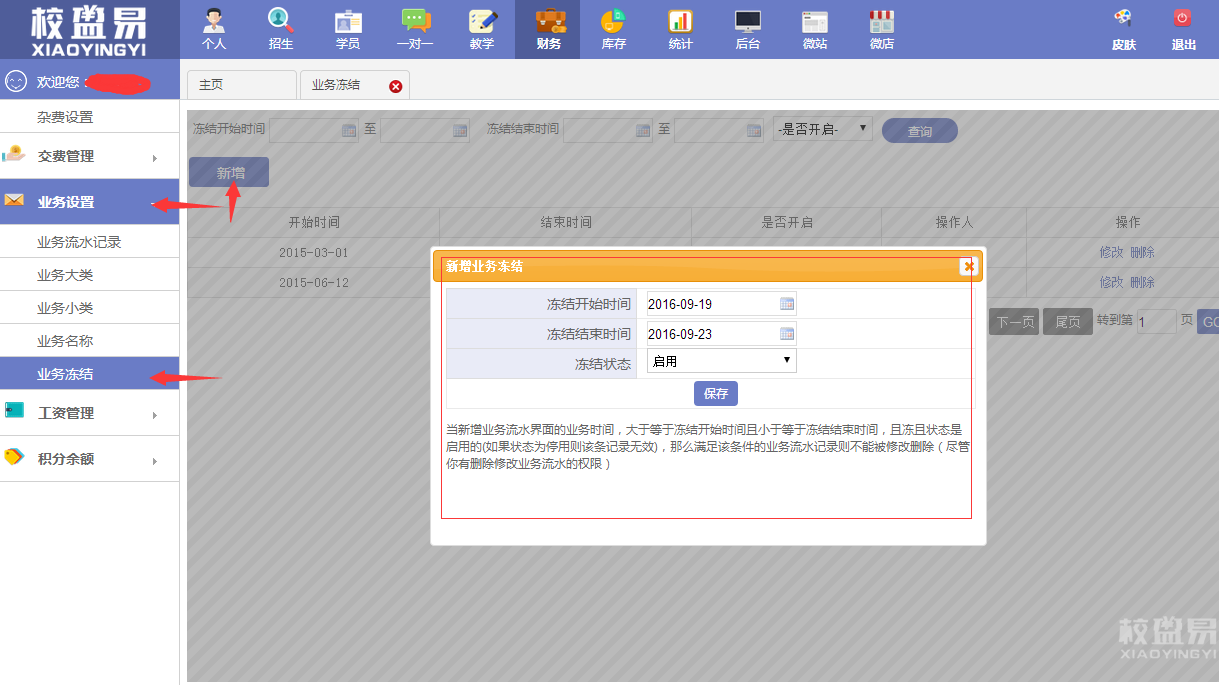
Task: Click the 2016-09-19 start date input
Action: (x=710, y=304)
